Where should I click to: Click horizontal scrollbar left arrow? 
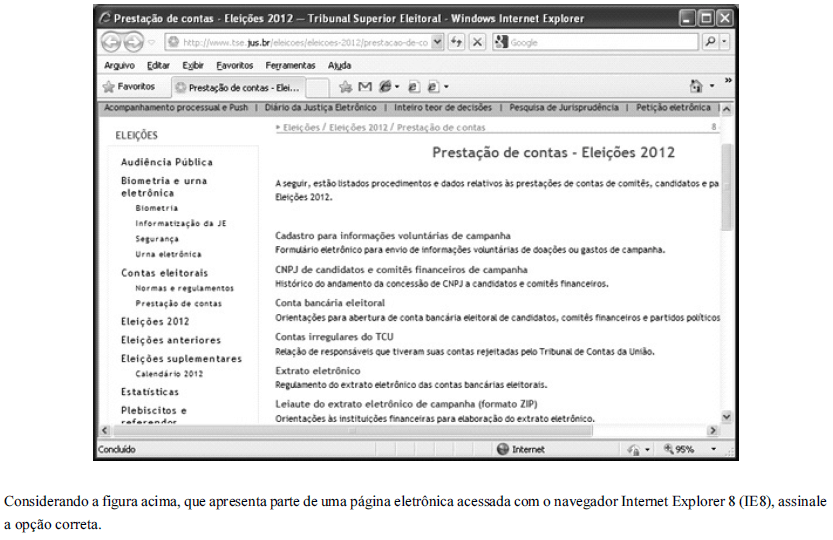pyautogui.click(x=105, y=431)
